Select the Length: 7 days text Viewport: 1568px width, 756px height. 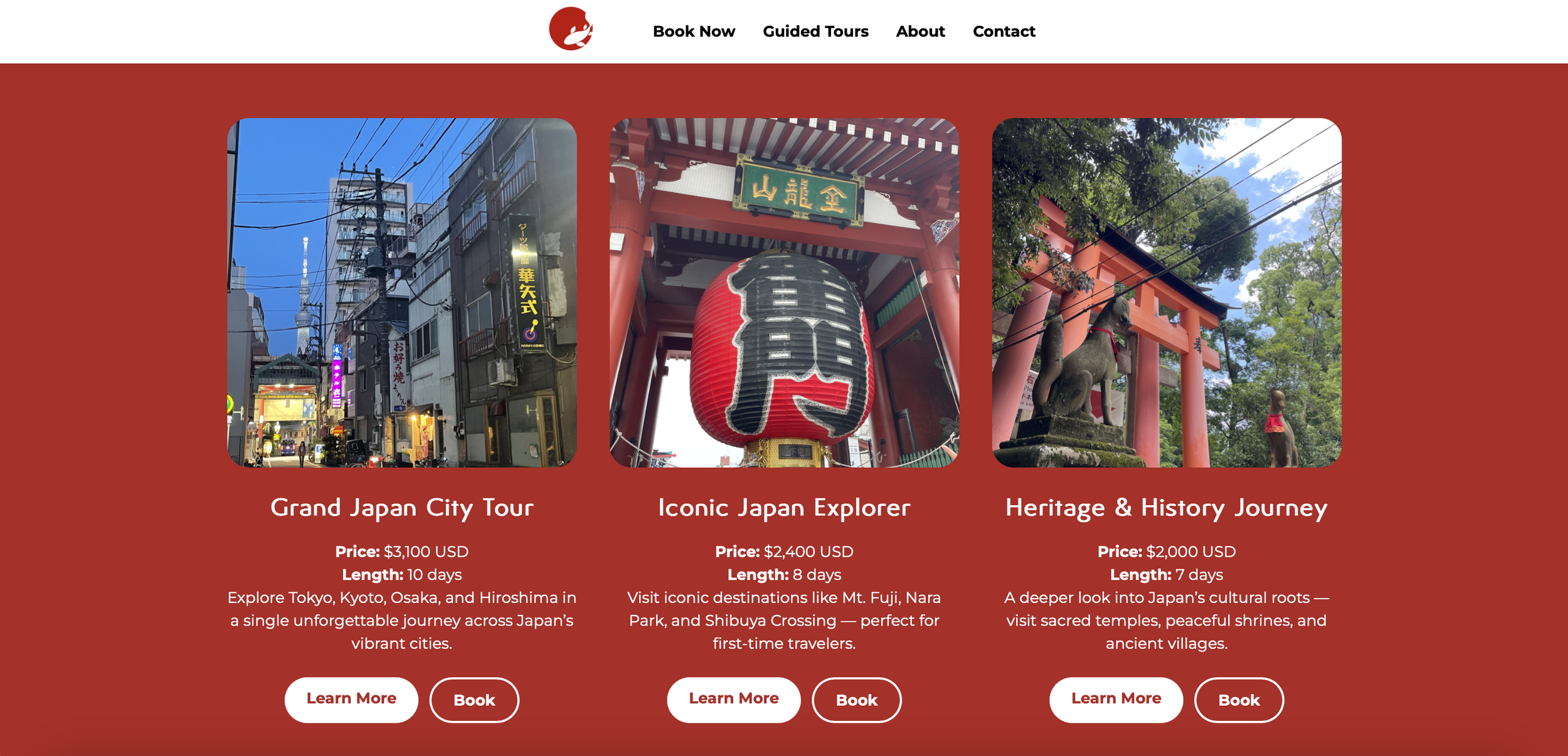tap(1167, 575)
